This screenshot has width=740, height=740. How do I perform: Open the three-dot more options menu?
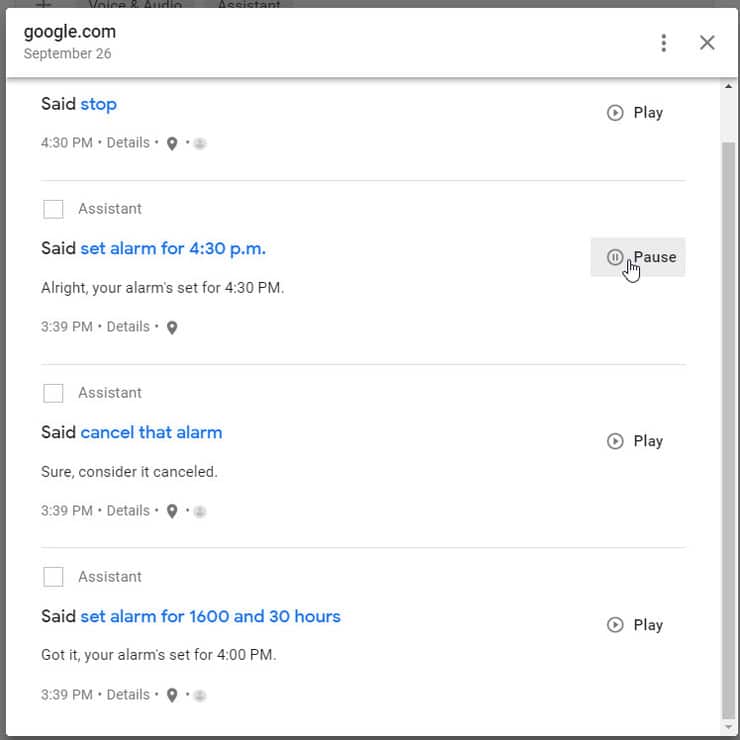click(x=663, y=43)
